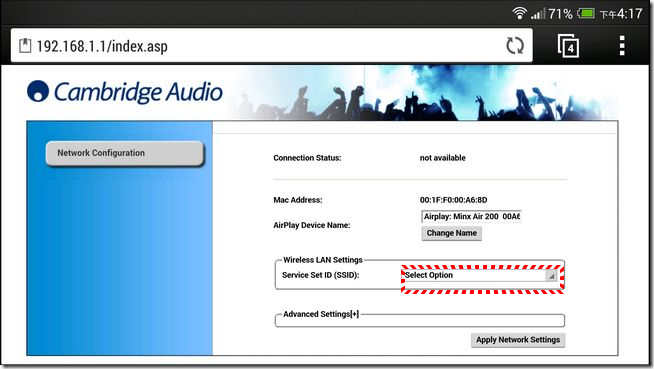Open the Network Configuration tab
Image resolution: width=654 pixels, height=369 pixels.
[125, 153]
